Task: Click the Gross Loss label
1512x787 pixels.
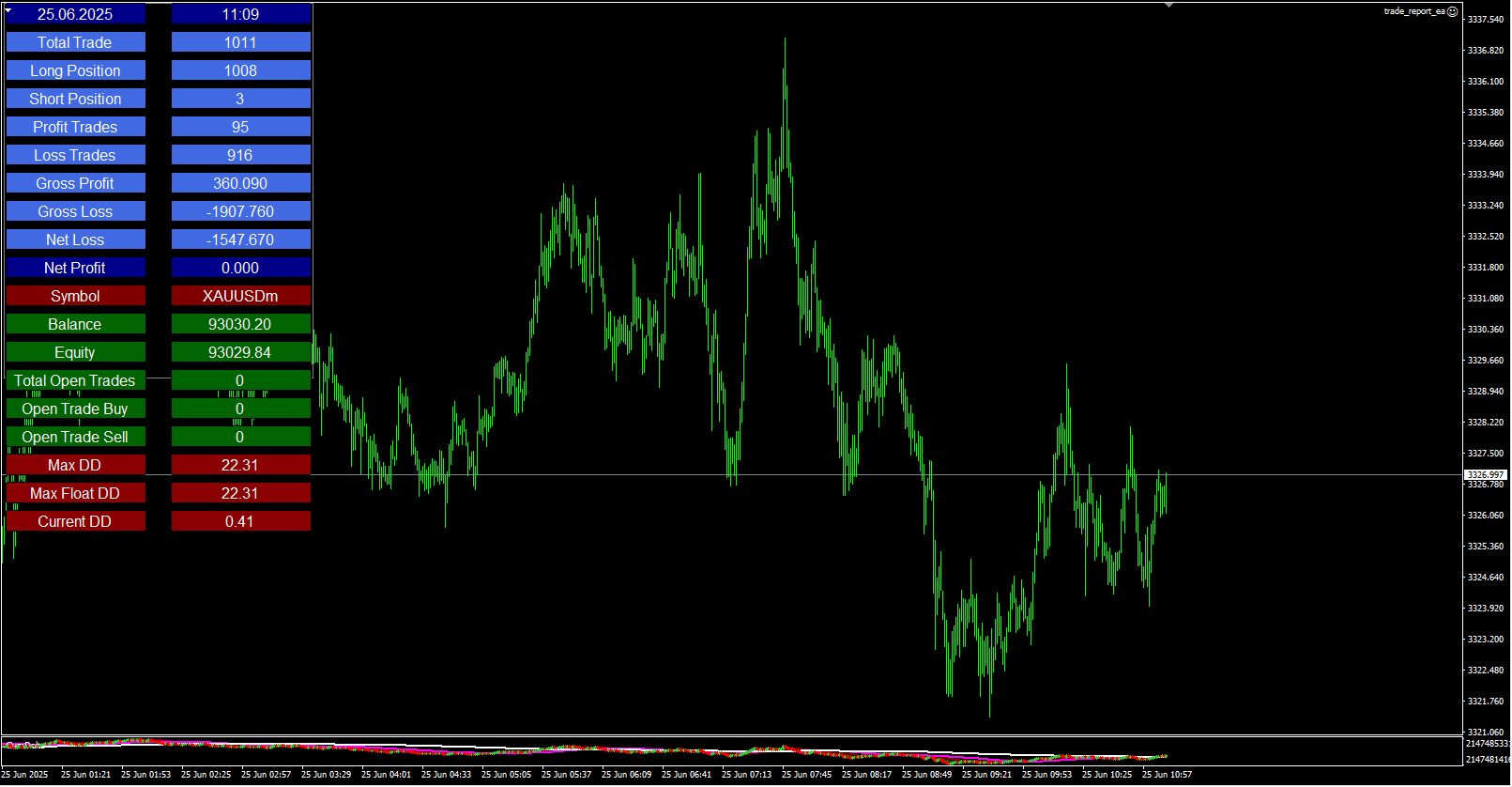Action: pos(75,211)
